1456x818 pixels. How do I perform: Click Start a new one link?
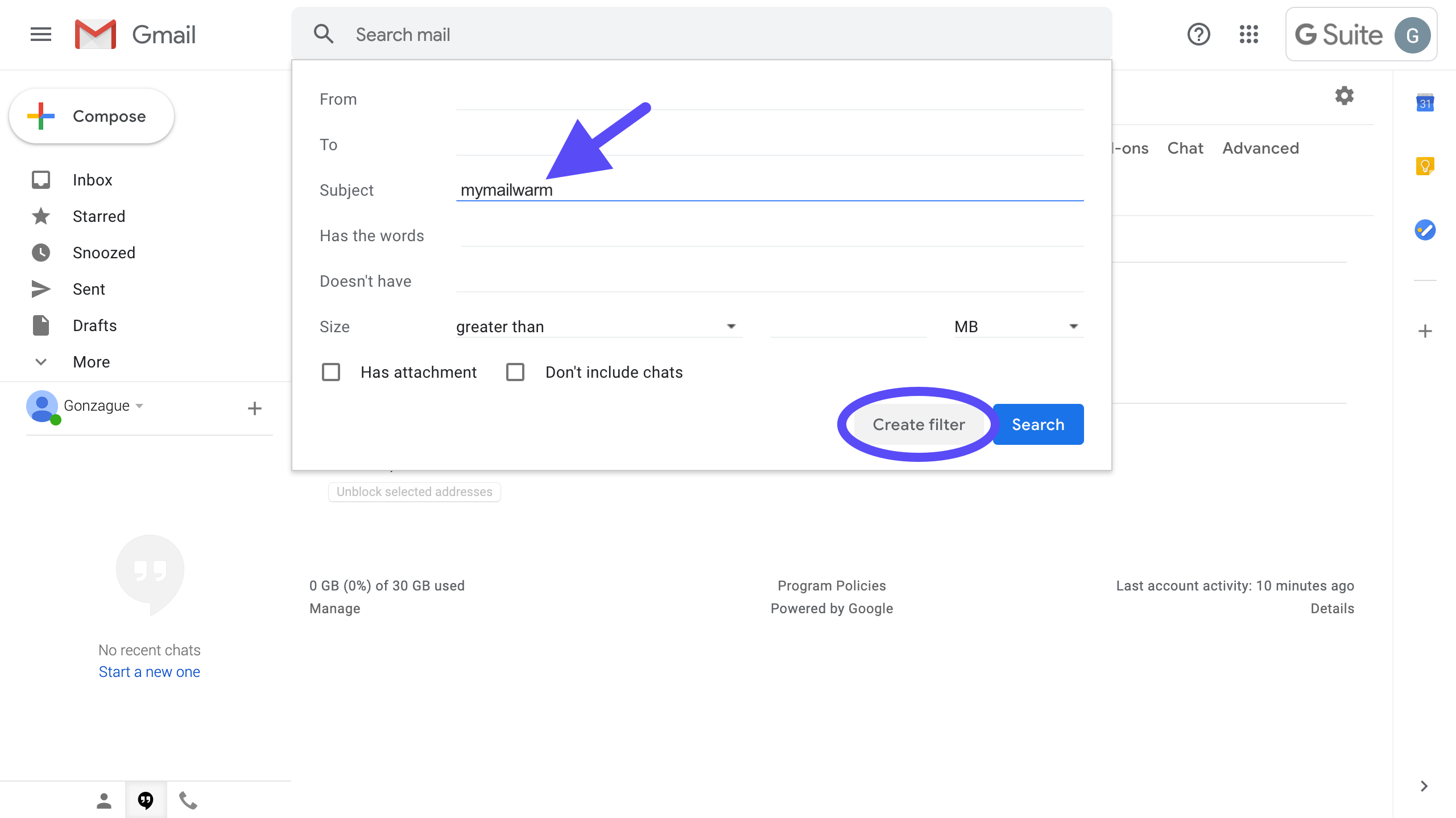click(150, 672)
